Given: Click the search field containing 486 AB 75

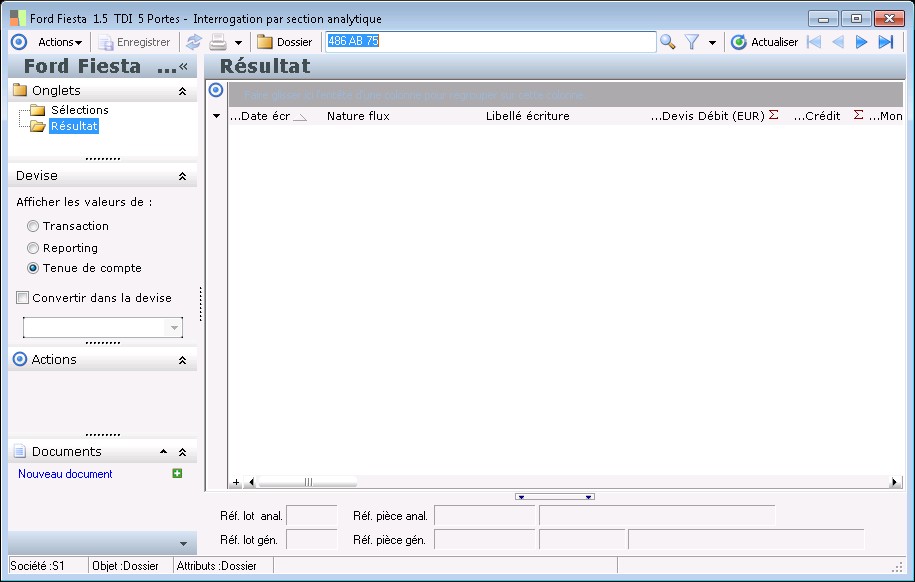Looking at the screenshot, I should [490, 41].
